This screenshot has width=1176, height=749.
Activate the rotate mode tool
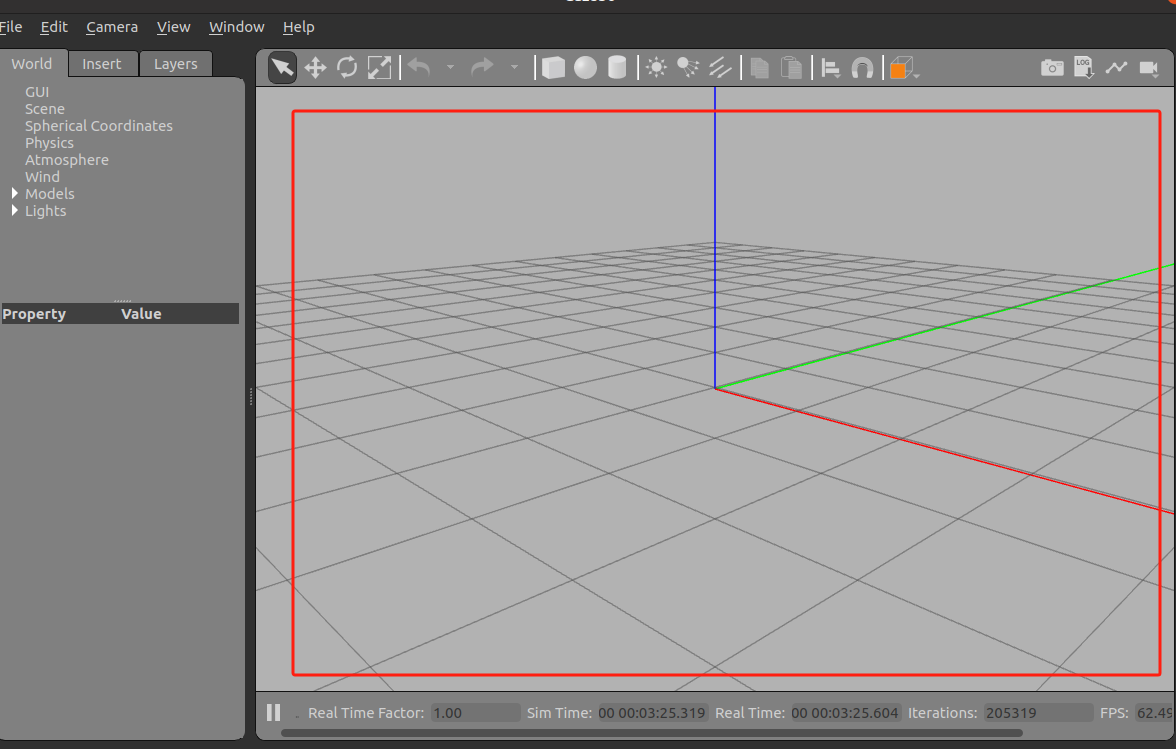pyautogui.click(x=347, y=68)
